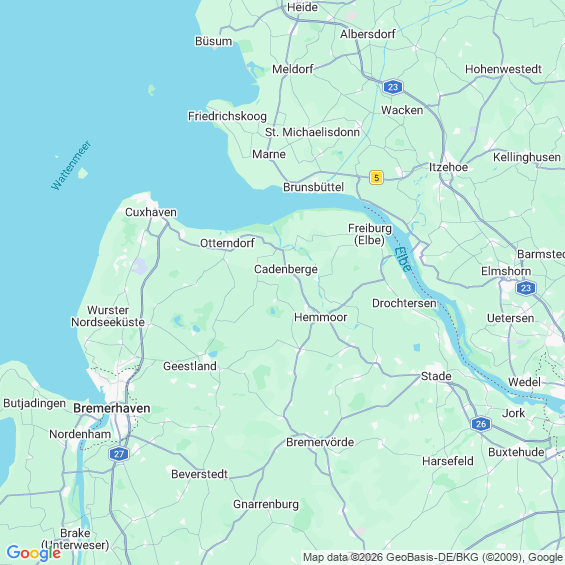Click the A23 highway shield near Wacken
This screenshot has height=565, width=565.
coord(393,87)
